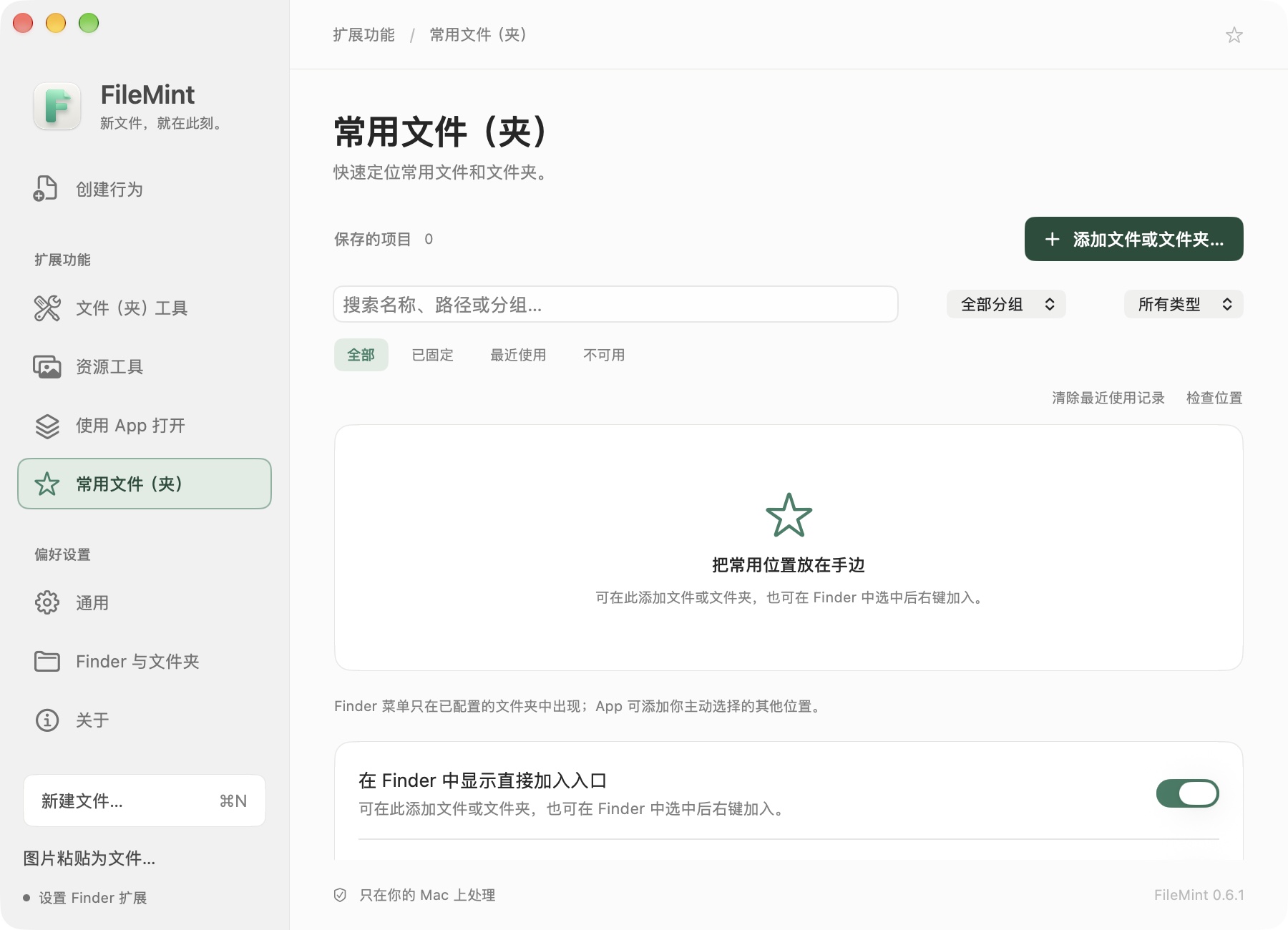The height and width of the screenshot is (930, 1288).
Task: Click the 新建文件... button
Action: pos(145,801)
